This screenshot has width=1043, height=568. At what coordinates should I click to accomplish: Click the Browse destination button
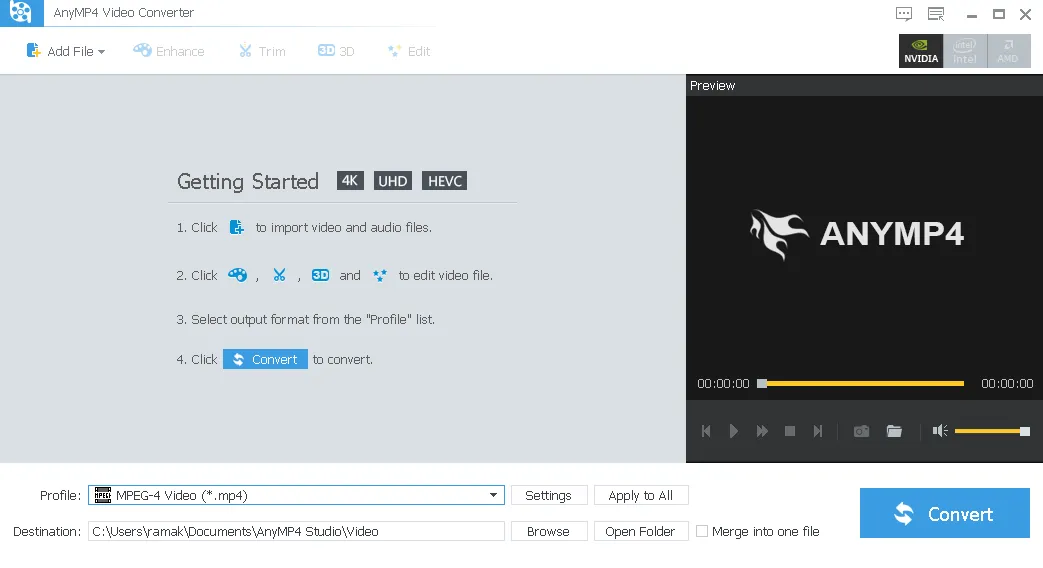548,531
